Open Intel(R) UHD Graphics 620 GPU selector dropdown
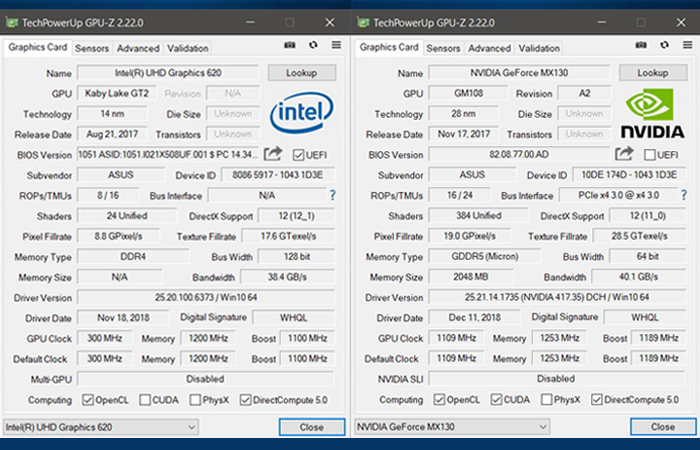Screen dimensions: 700x450 coord(101,427)
